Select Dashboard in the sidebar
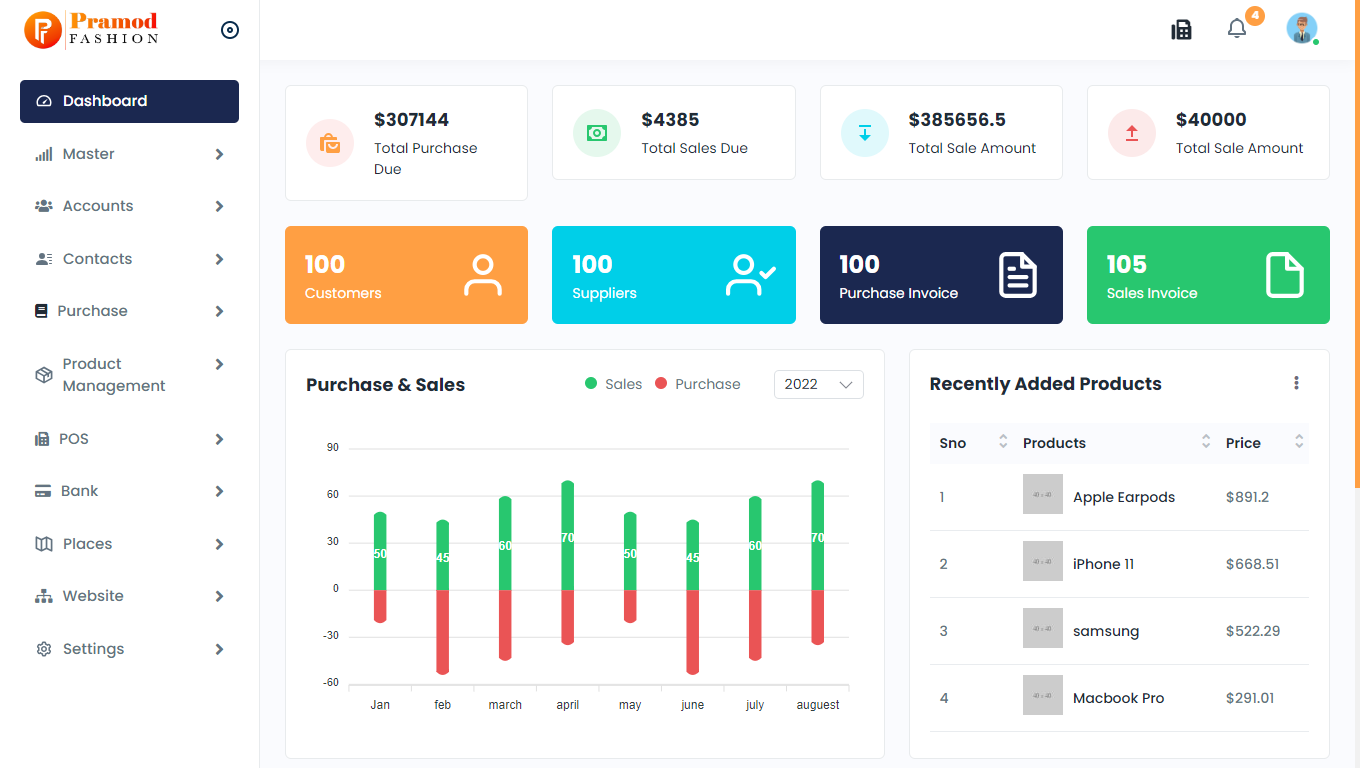The height and width of the screenshot is (768, 1360). (x=129, y=101)
